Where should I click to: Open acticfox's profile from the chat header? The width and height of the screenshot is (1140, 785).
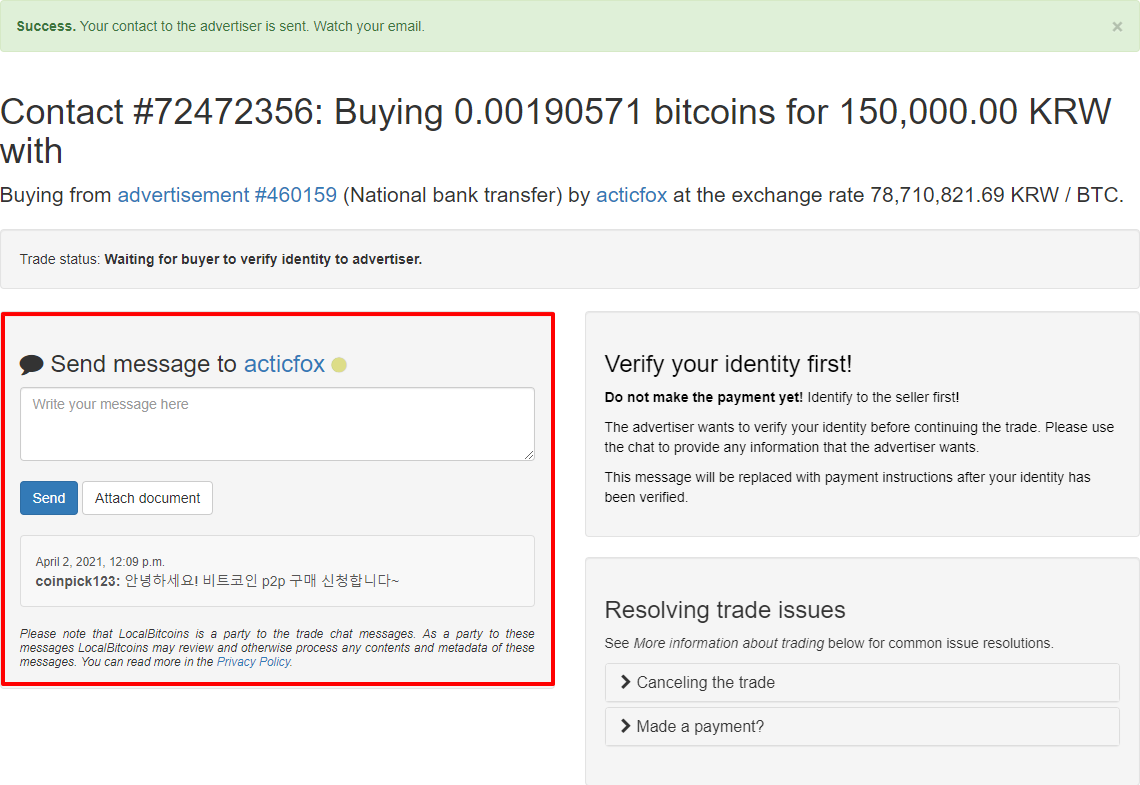coord(284,364)
